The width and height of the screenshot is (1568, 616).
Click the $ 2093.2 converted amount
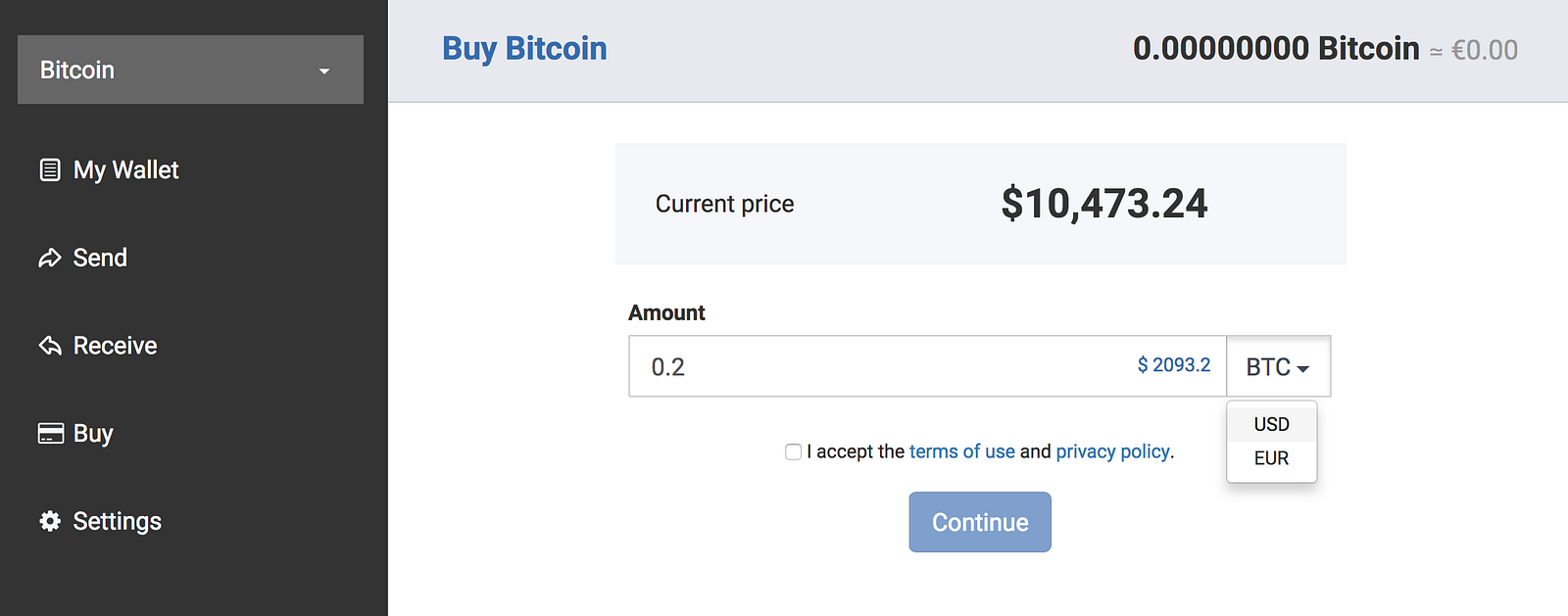point(1174,365)
